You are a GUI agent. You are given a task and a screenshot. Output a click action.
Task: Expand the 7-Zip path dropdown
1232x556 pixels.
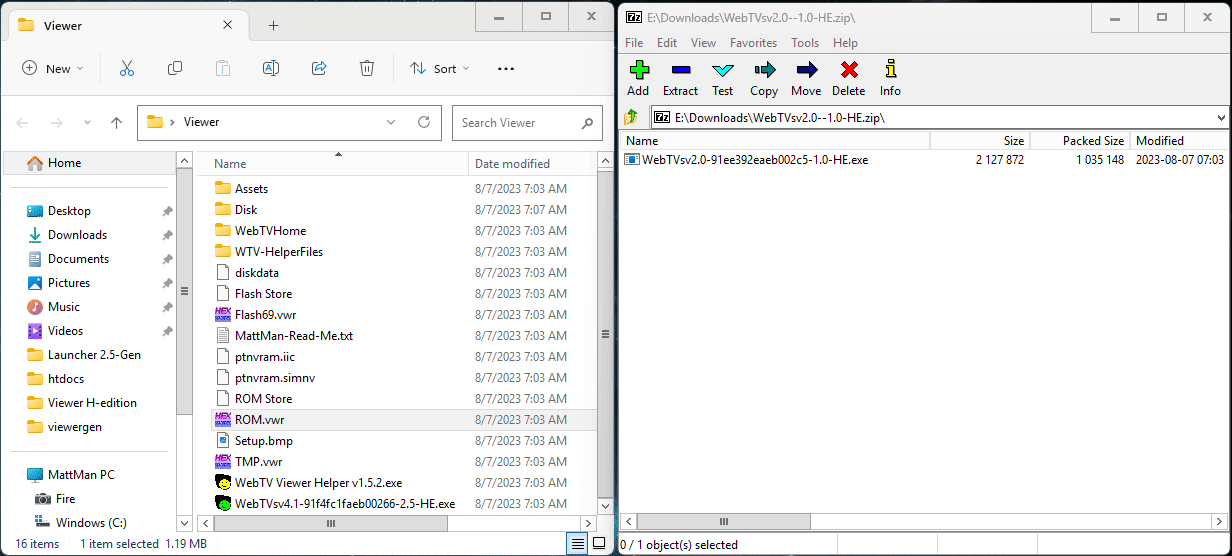[1221, 118]
